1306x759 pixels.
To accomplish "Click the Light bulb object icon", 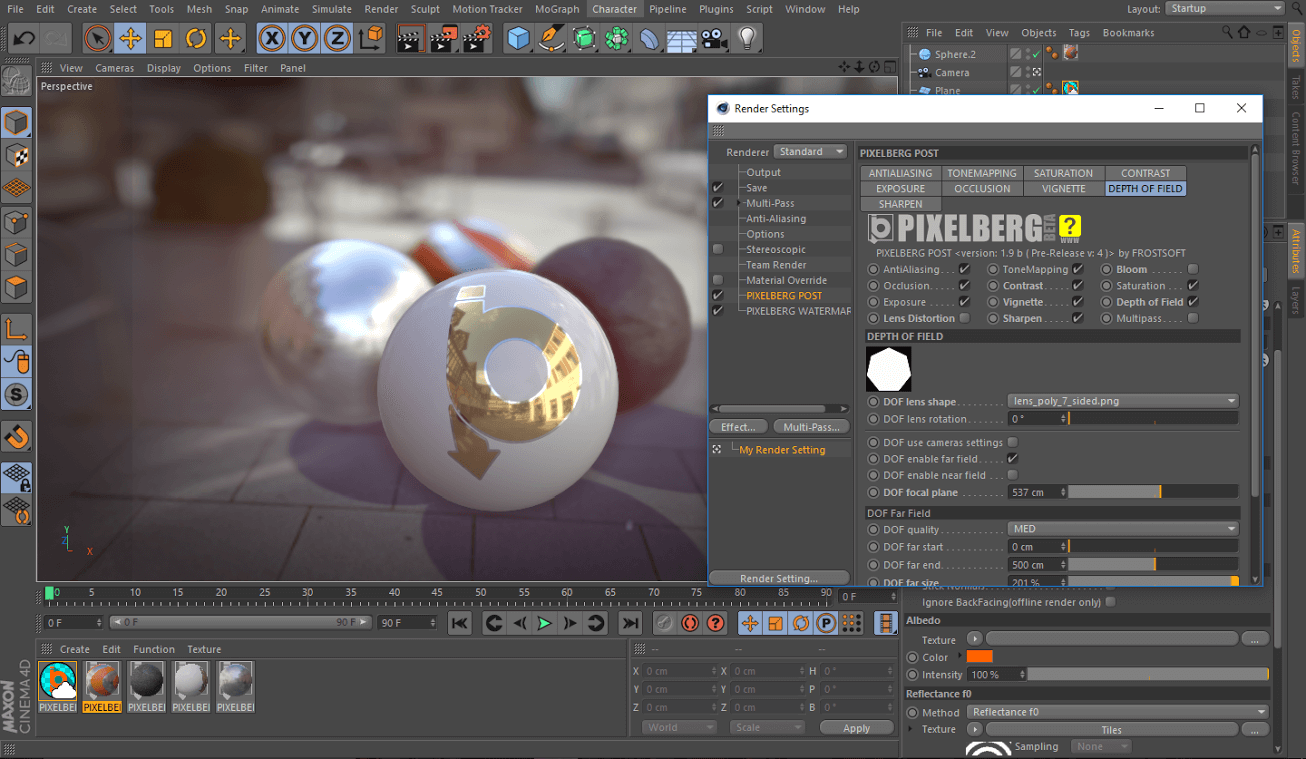I will [x=746, y=39].
